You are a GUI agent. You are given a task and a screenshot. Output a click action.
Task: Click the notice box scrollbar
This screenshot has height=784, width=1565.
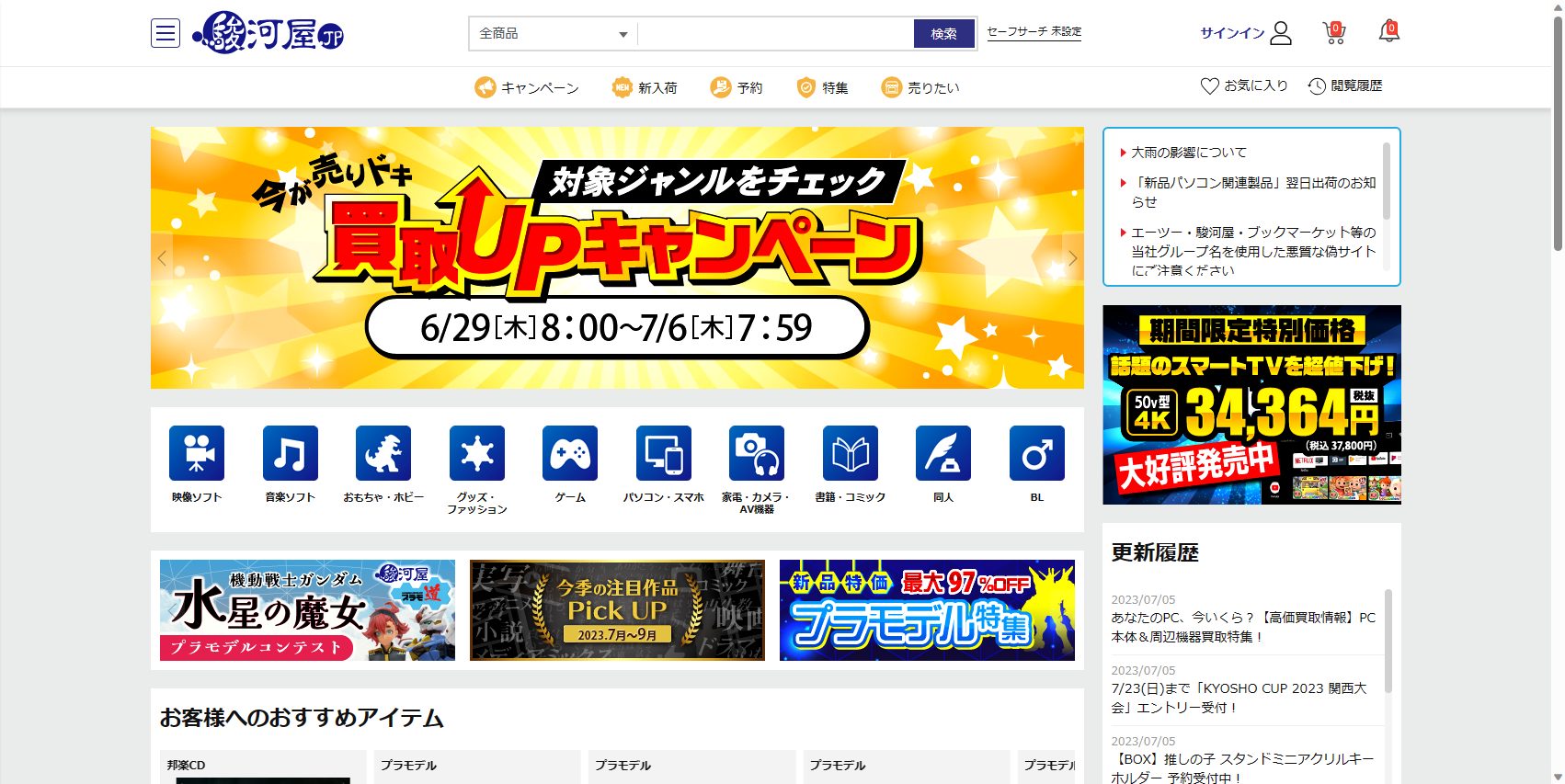coord(1387,182)
